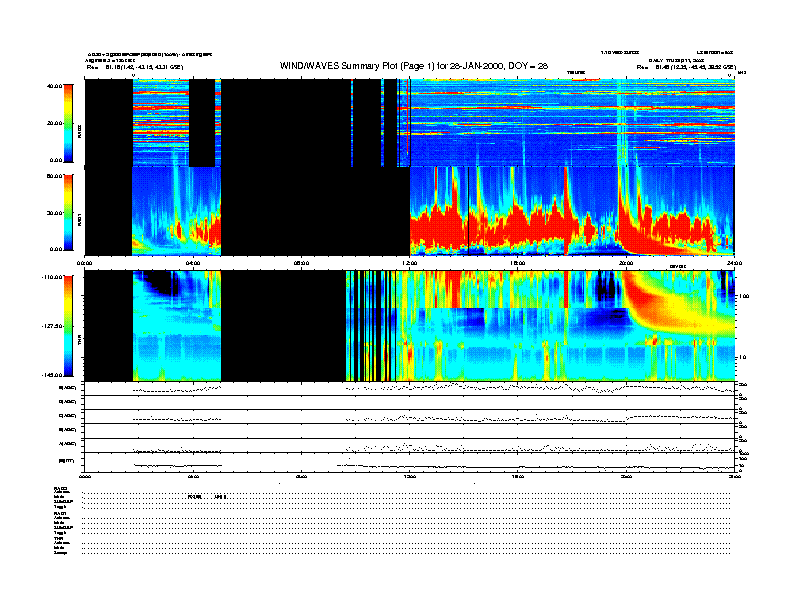Click the red emission band in RAD1 panel

point(500,225)
